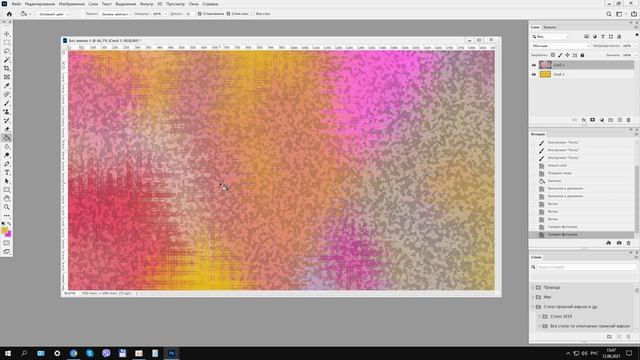The width and height of the screenshot is (640, 360).
Task: Open the blend mode dropdown in options bar
Action: coord(115,14)
